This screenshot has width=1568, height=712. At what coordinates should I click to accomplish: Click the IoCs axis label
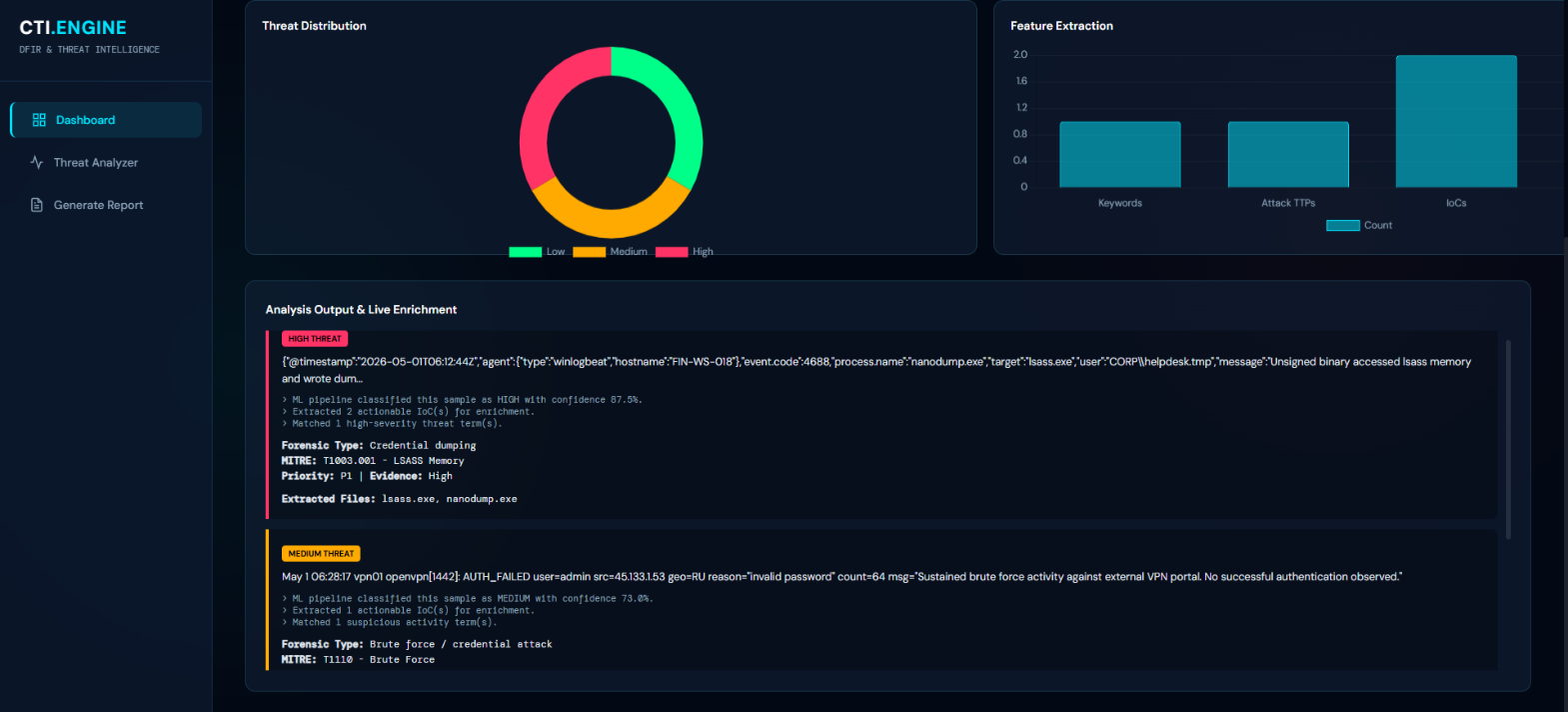[1456, 203]
